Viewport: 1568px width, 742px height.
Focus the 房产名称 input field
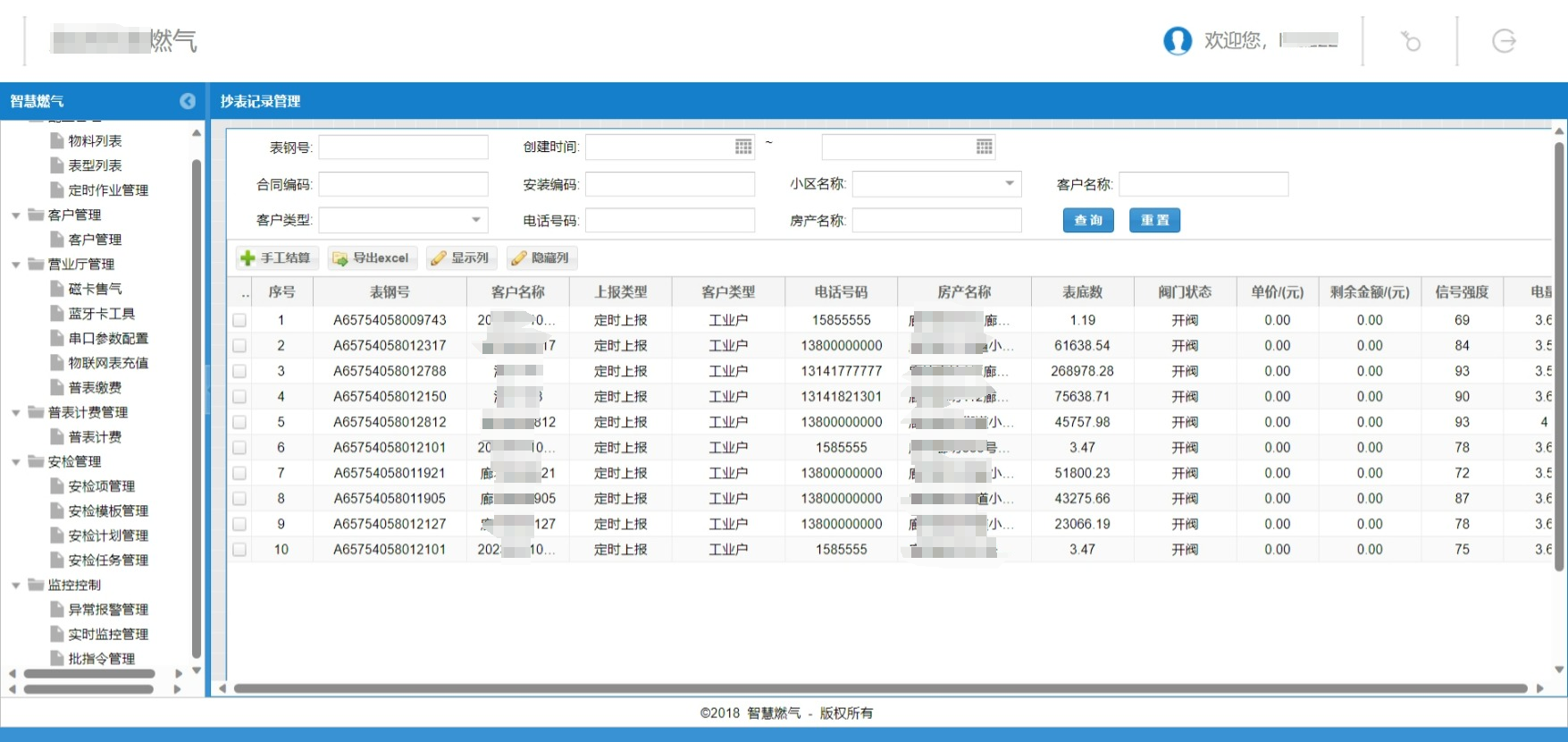pos(936,220)
